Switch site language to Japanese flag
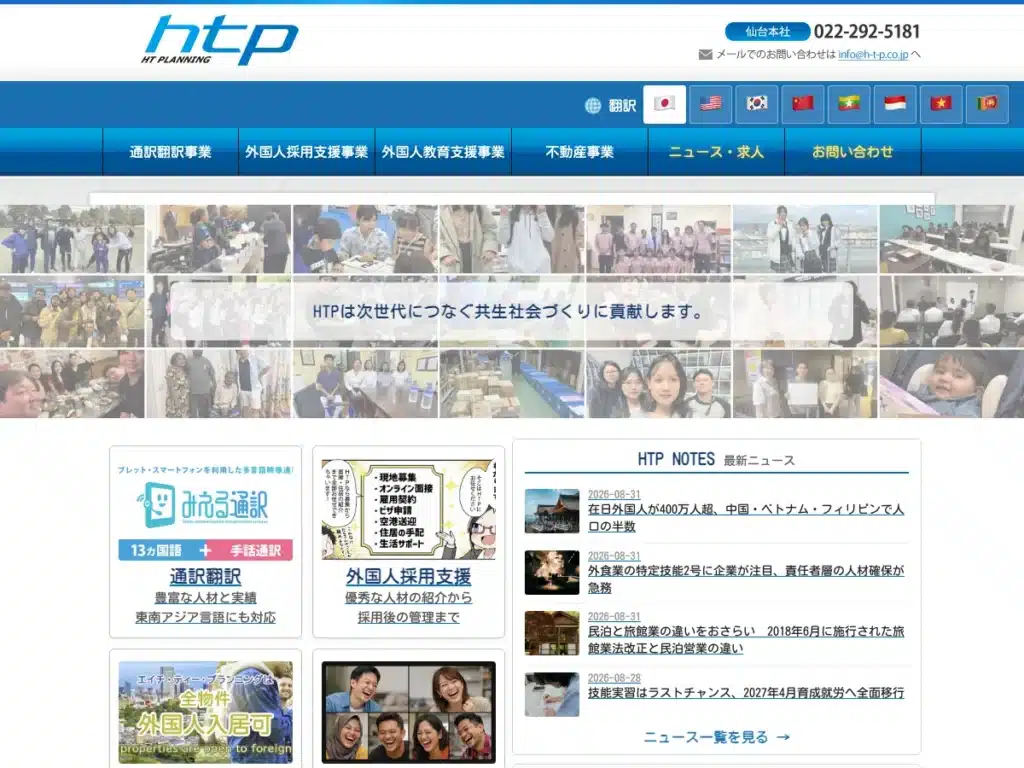 (x=664, y=104)
